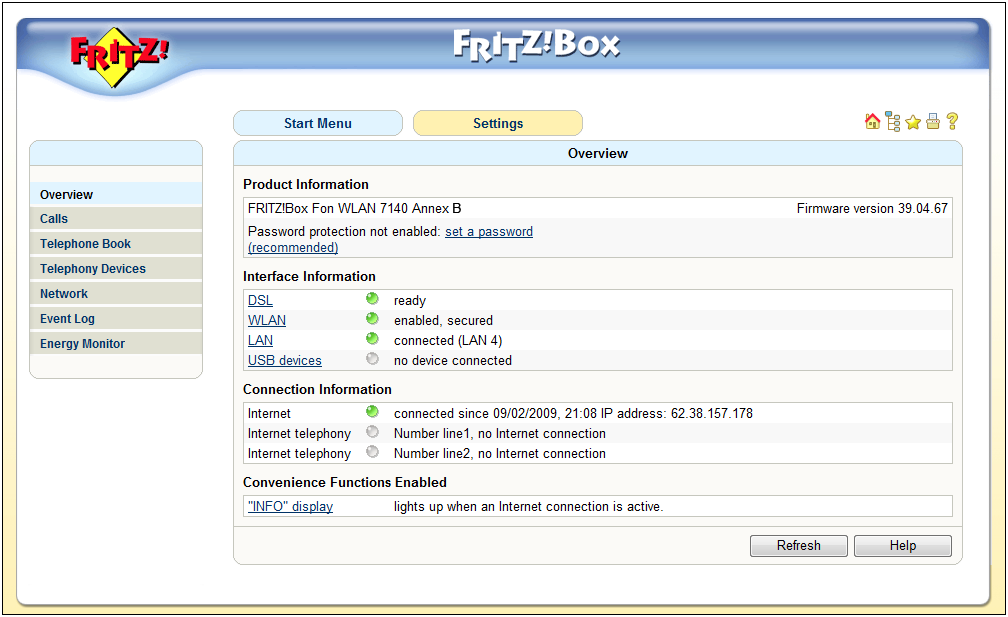1008x617 pixels.
Task: Click green status indicator next to WLAN
Action: [372, 318]
